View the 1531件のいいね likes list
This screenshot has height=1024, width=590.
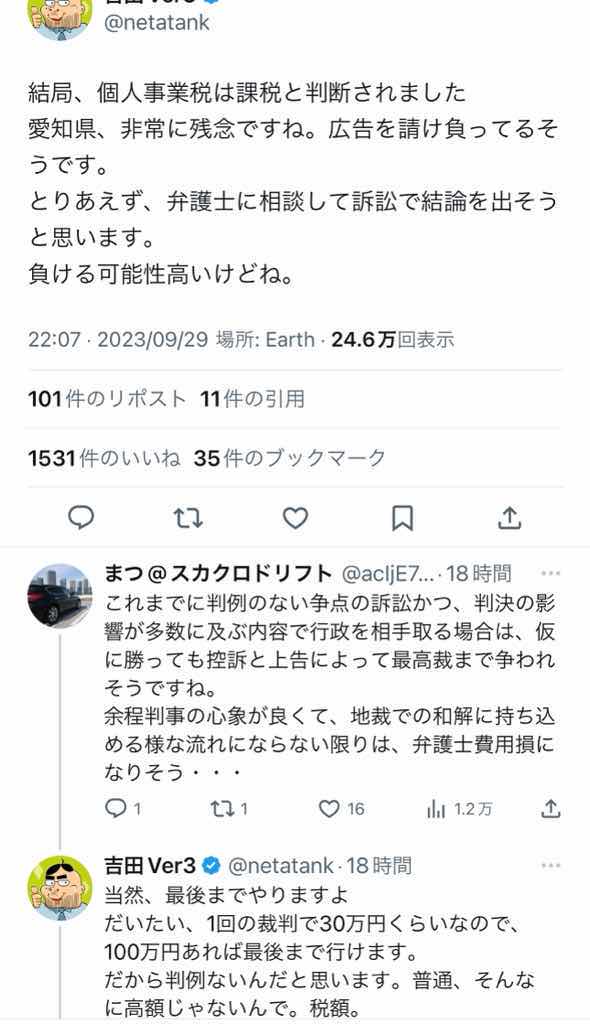click(105, 458)
